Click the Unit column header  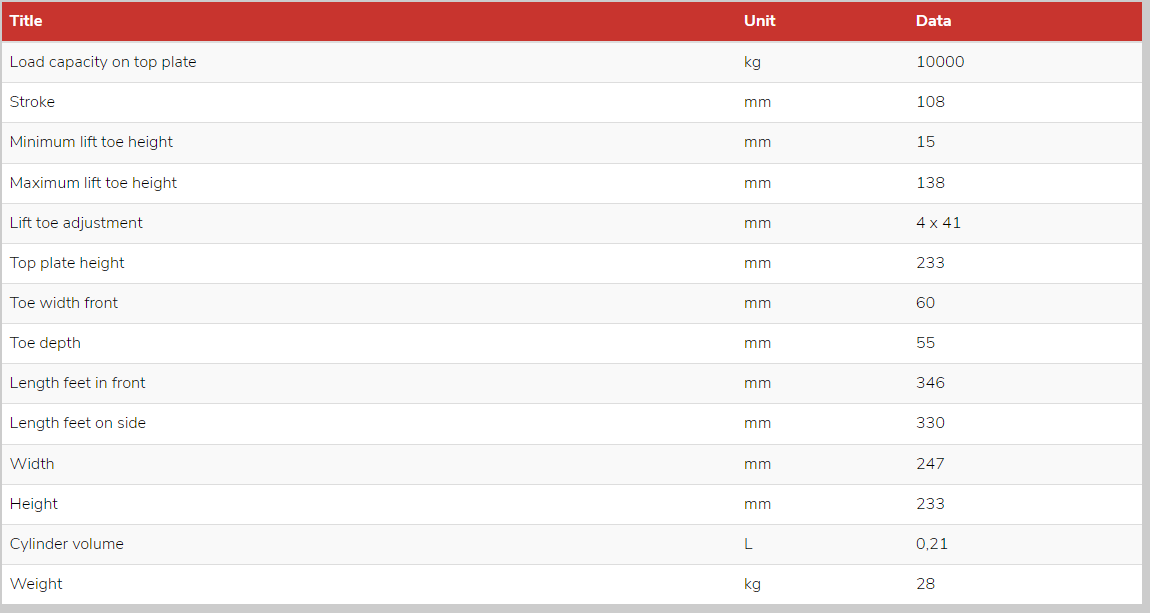pos(759,21)
